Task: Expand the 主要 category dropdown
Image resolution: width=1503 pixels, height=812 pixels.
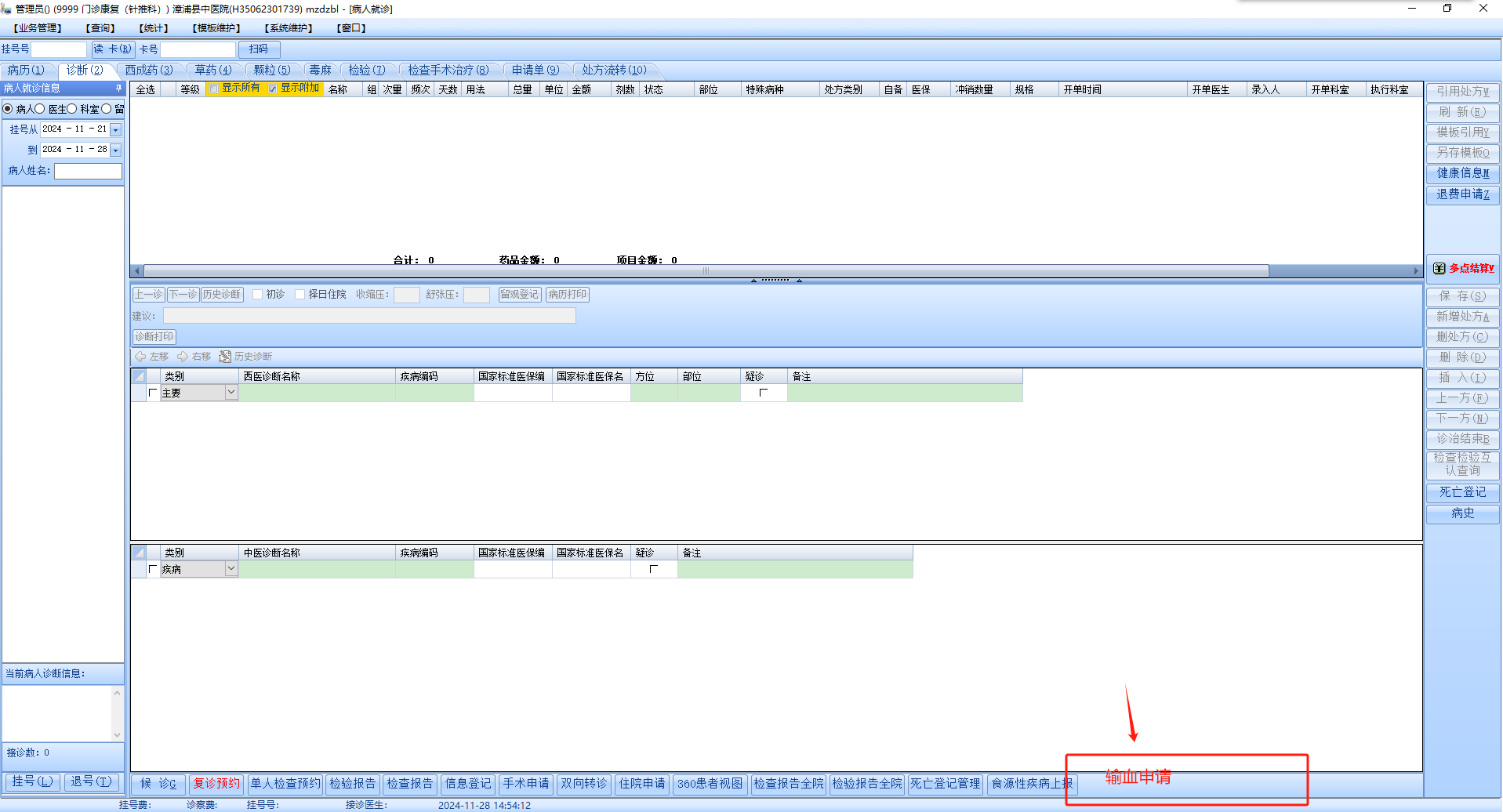Action: (x=231, y=393)
